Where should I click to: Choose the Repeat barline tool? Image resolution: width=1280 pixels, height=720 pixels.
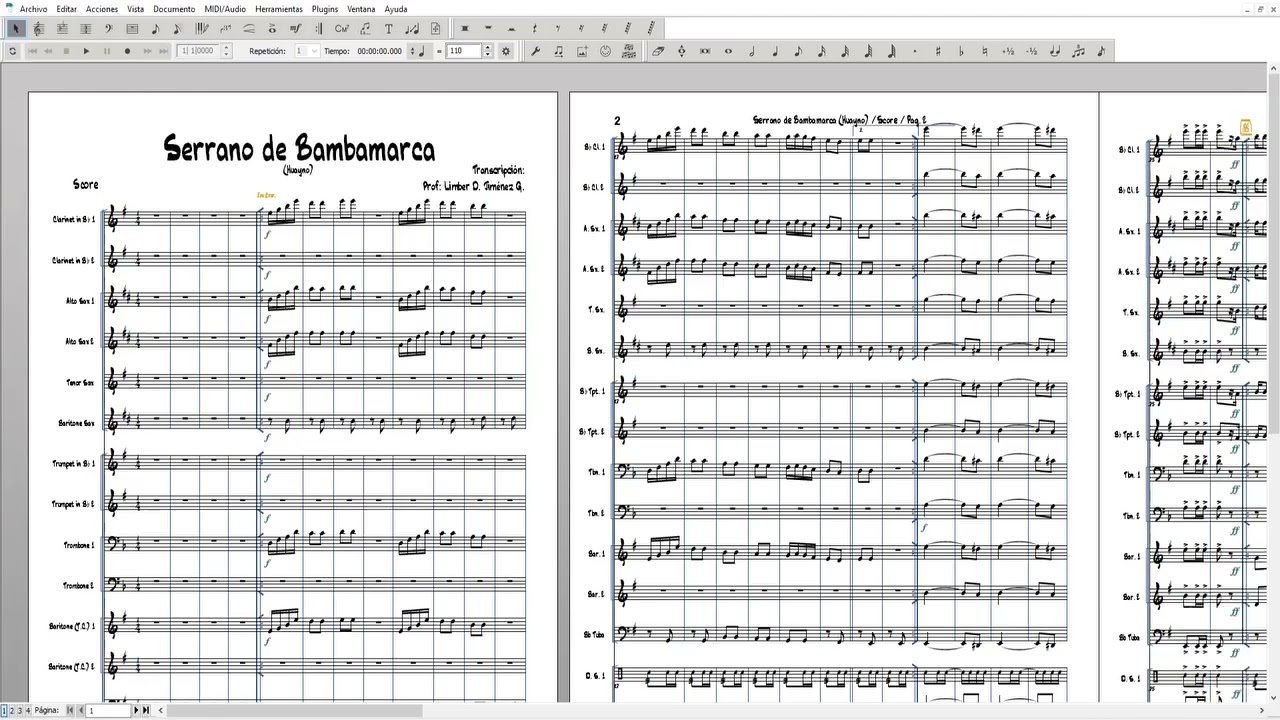[x=319, y=28]
